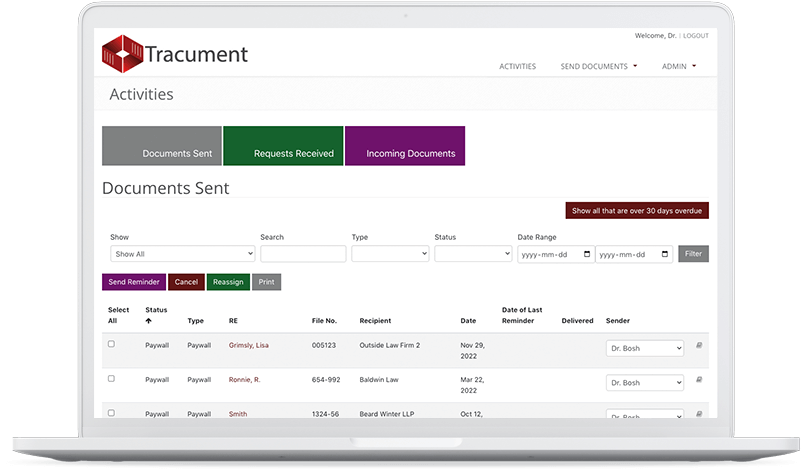Select the Grimsly, Lisa row checkbox
Screen dimensions: 804x472
pos(111,344)
